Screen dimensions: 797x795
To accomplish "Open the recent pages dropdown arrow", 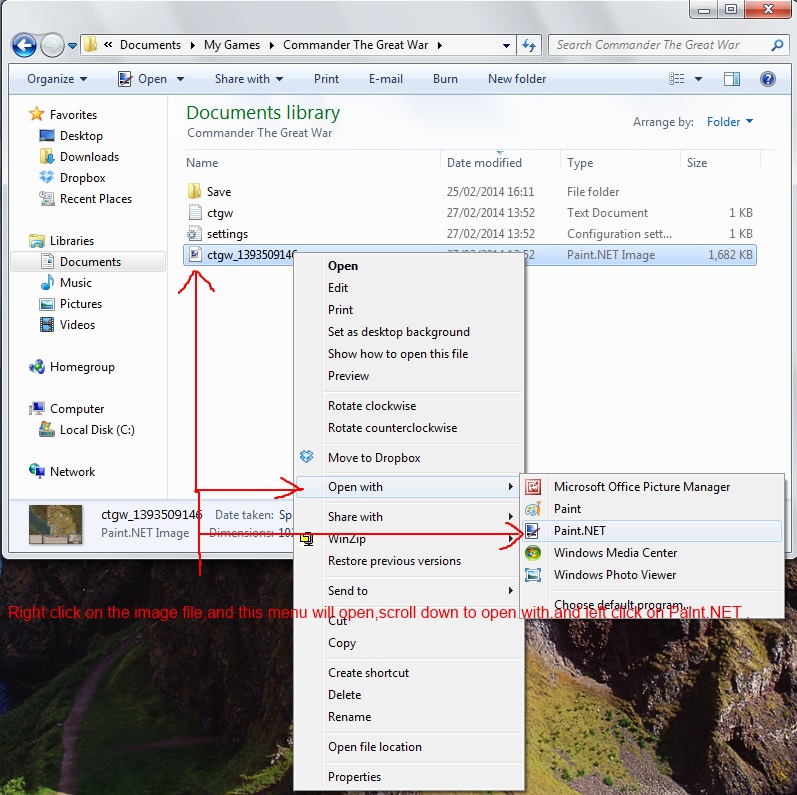I will click(72, 46).
